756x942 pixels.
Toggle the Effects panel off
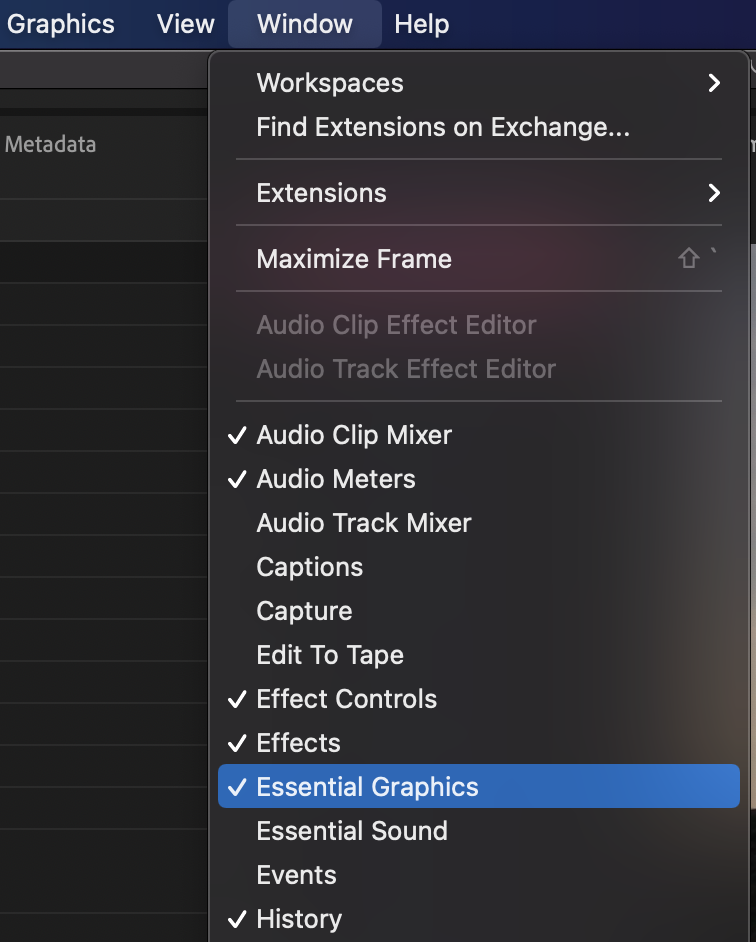[x=299, y=743]
